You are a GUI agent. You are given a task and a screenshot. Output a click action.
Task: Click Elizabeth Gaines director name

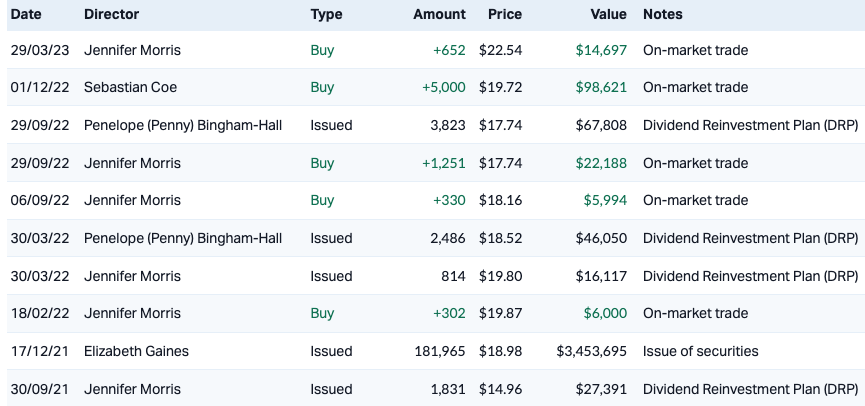click(x=135, y=351)
